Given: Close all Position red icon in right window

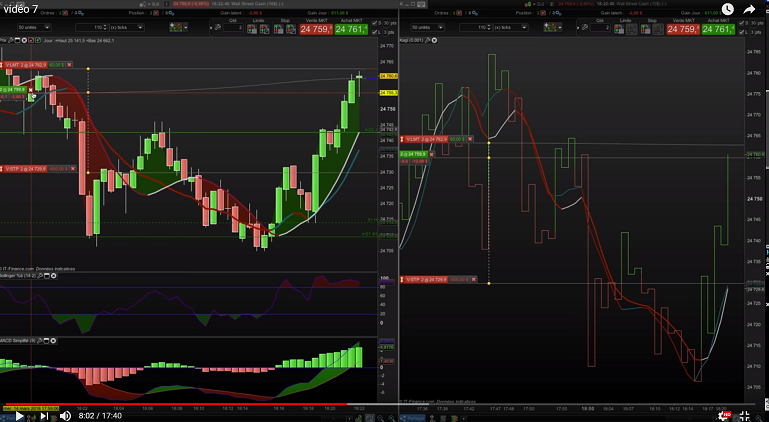Looking at the screenshot, I should [x=543, y=13].
